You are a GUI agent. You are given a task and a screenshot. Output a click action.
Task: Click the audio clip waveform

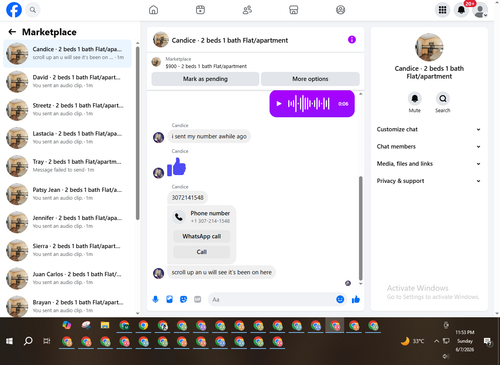coord(309,104)
